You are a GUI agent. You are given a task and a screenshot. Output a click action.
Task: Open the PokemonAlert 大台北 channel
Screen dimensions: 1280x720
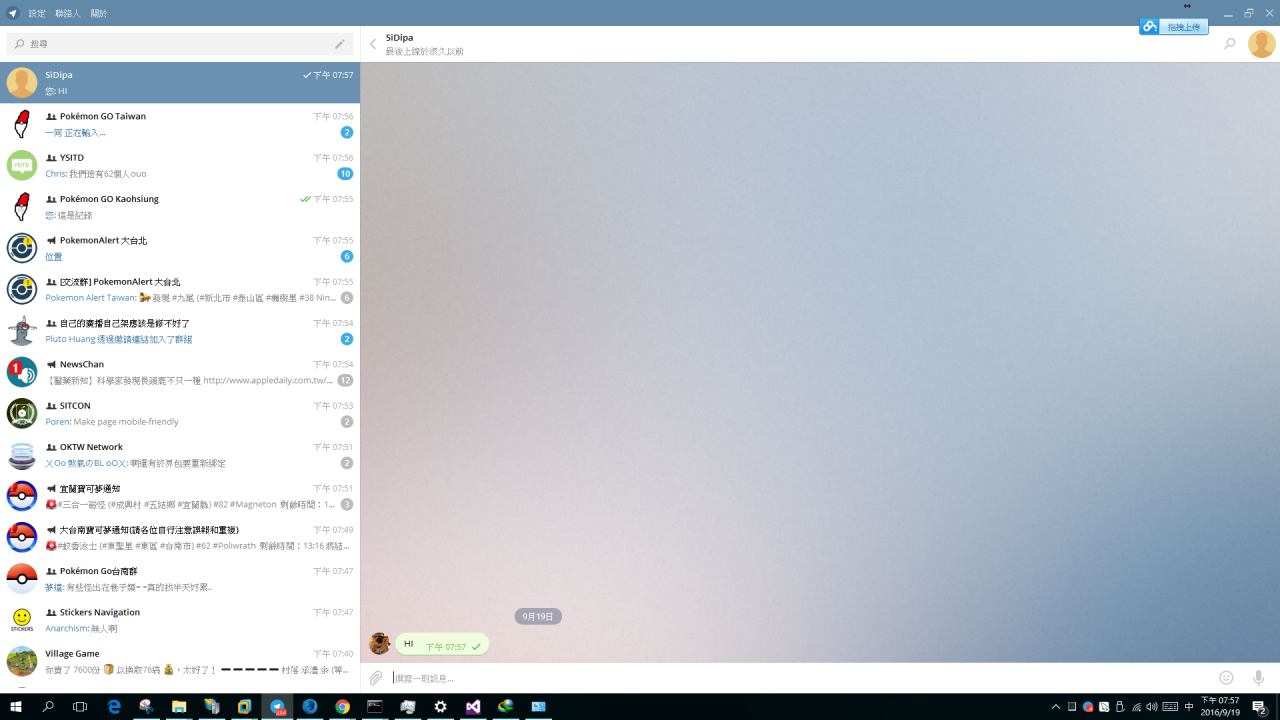pyautogui.click(x=180, y=248)
